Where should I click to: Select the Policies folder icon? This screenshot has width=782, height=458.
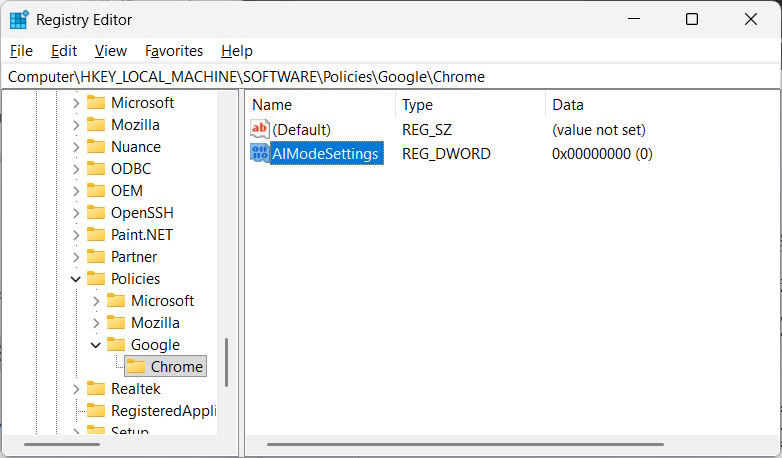[x=96, y=278]
